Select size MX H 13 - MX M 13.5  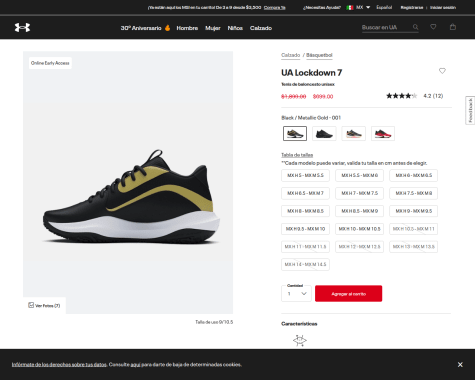coord(413,247)
